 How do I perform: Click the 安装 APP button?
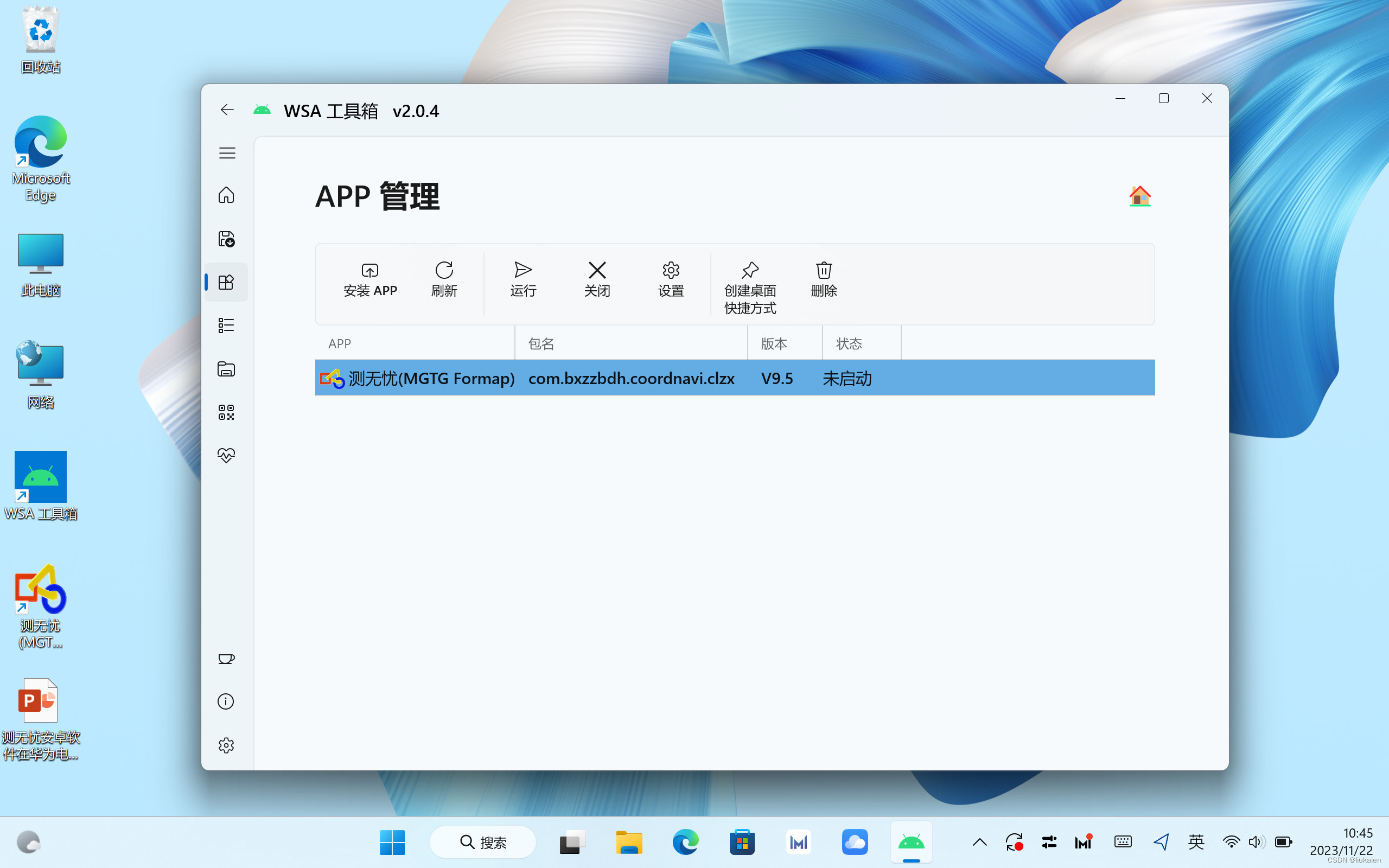pos(370,280)
